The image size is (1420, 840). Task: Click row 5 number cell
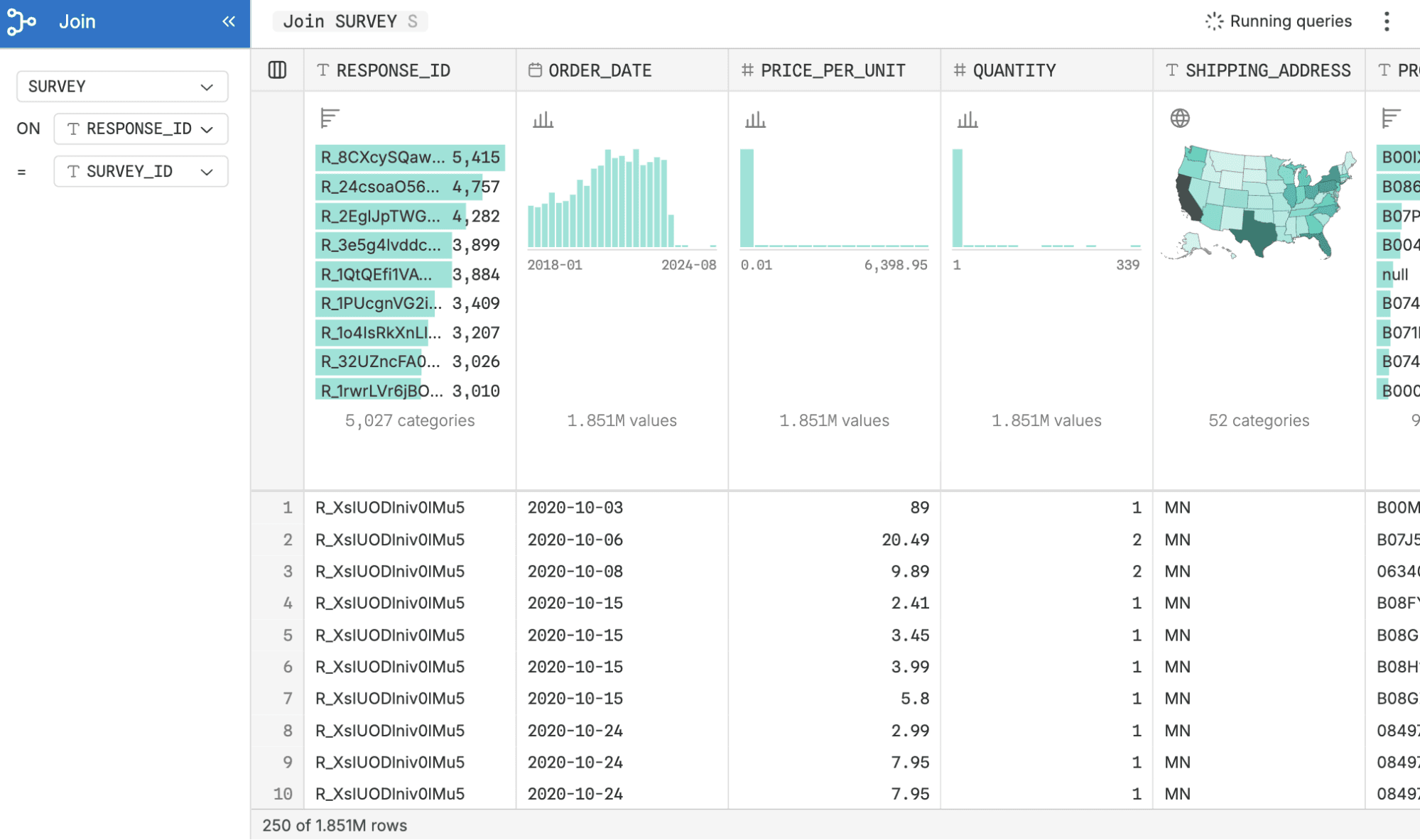[x=287, y=635]
